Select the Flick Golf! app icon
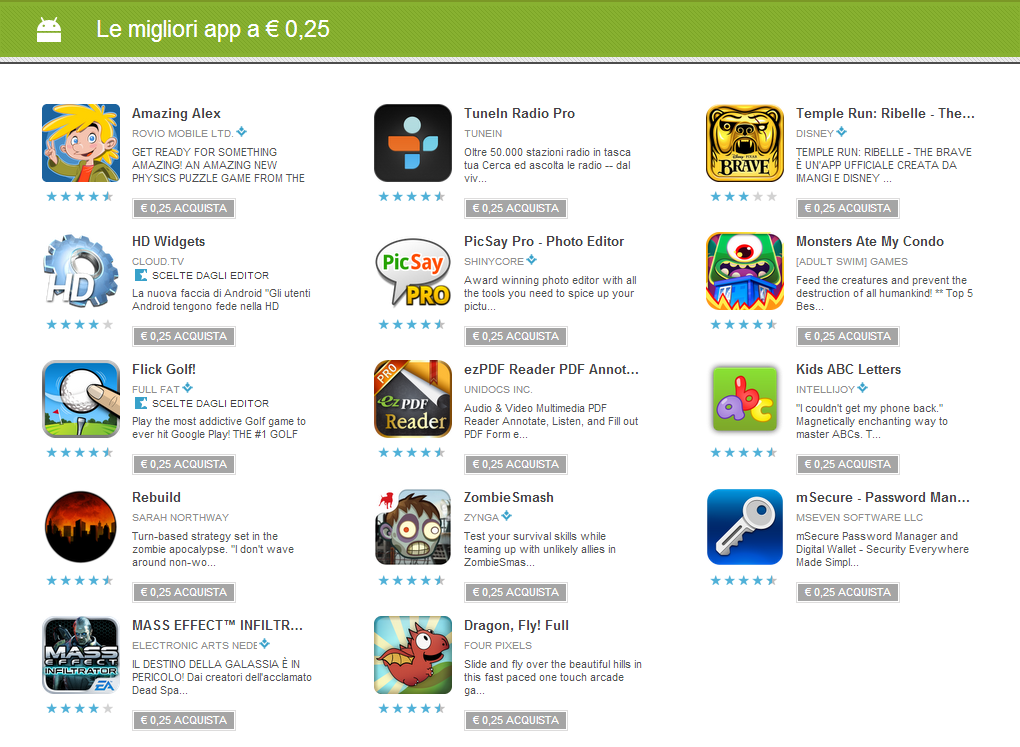 pyautogui.click(x=81, y=399)
